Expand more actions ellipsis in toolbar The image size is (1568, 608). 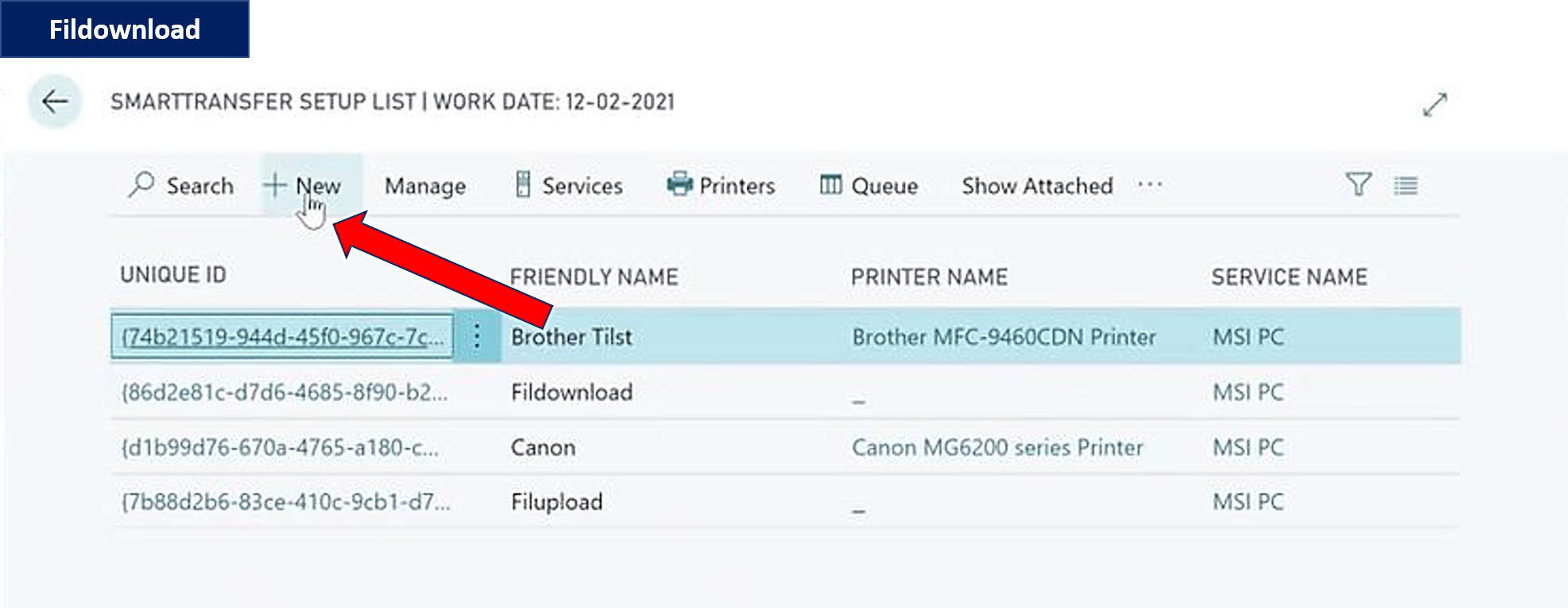(1149, 185)
